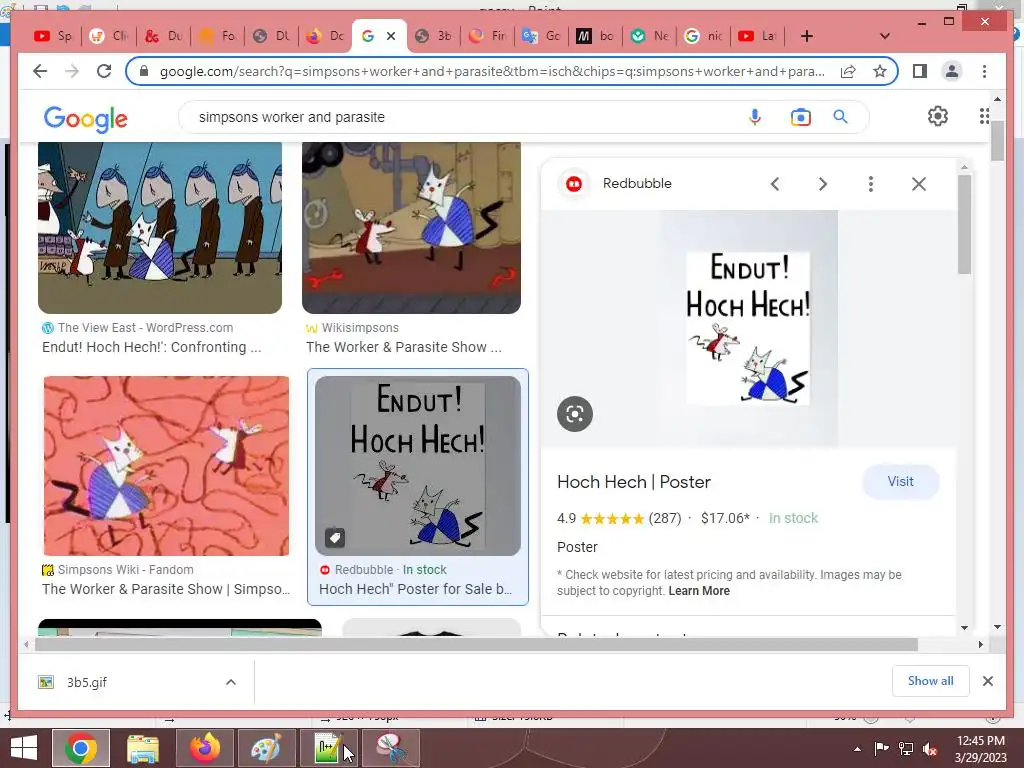Show previous image in preview panel
Image resolution: width=1024 pixels, height=768 pixels.
click(x=775, y=184)
